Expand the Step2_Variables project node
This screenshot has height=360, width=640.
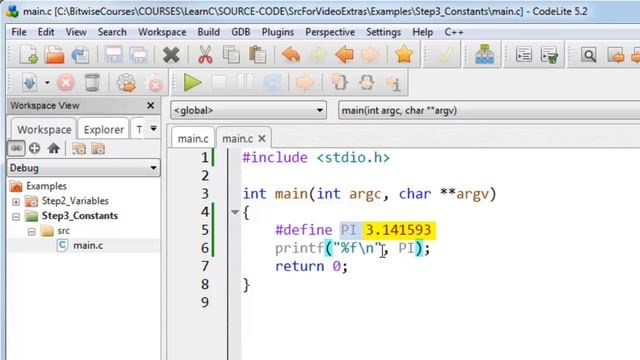(x=16, y=202)
